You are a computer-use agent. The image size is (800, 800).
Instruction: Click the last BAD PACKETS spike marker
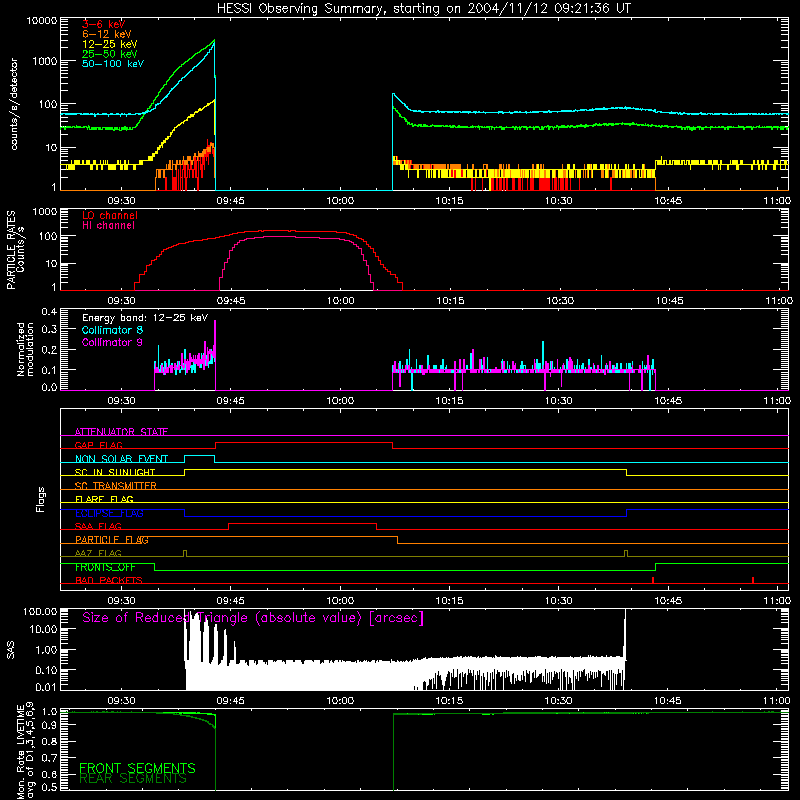pyautogui.click(x=753, y=580)
